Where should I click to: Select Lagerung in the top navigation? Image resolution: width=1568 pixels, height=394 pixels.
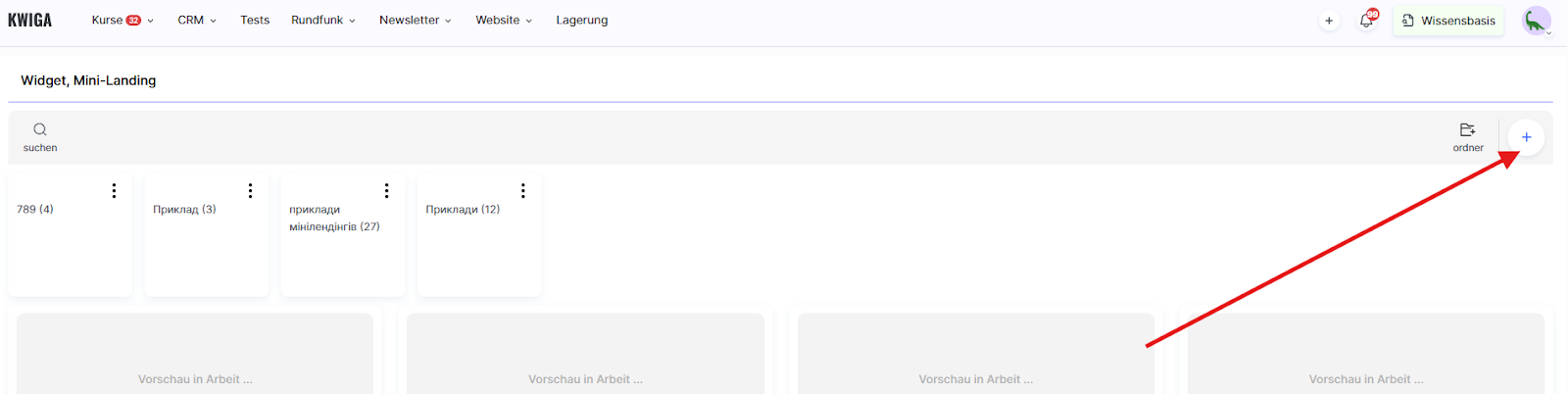point(582,20)
